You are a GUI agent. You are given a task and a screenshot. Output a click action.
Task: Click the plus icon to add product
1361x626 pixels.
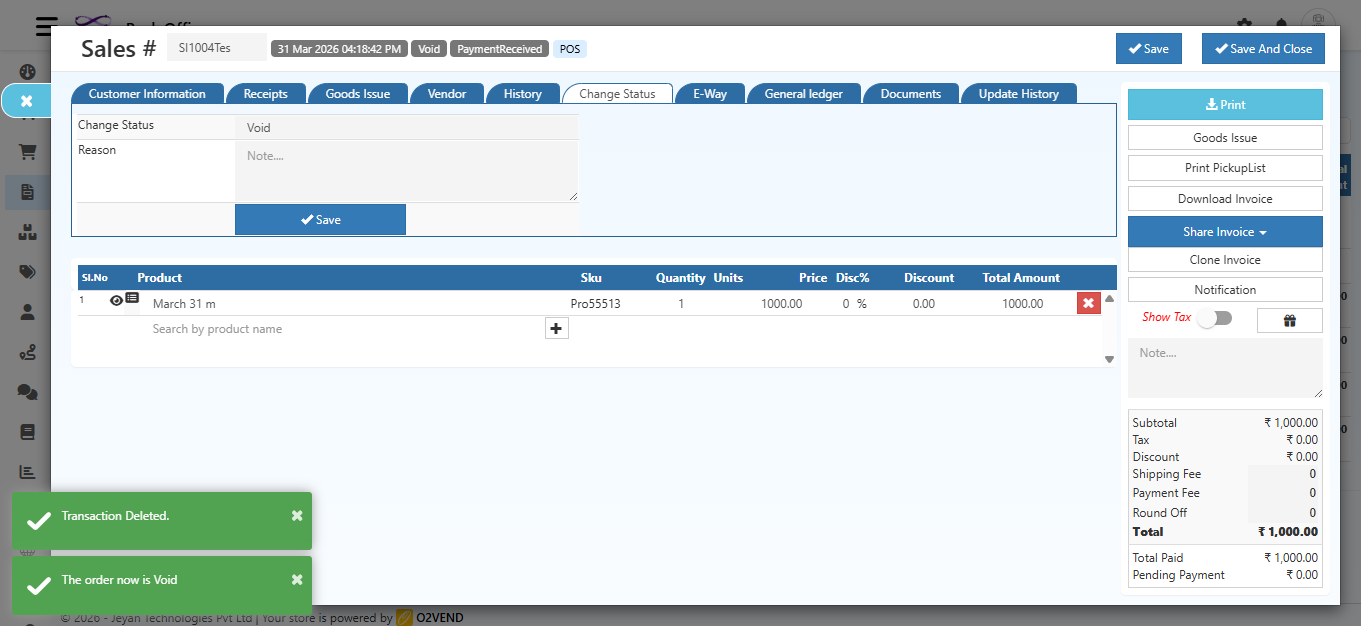point(557,328)
